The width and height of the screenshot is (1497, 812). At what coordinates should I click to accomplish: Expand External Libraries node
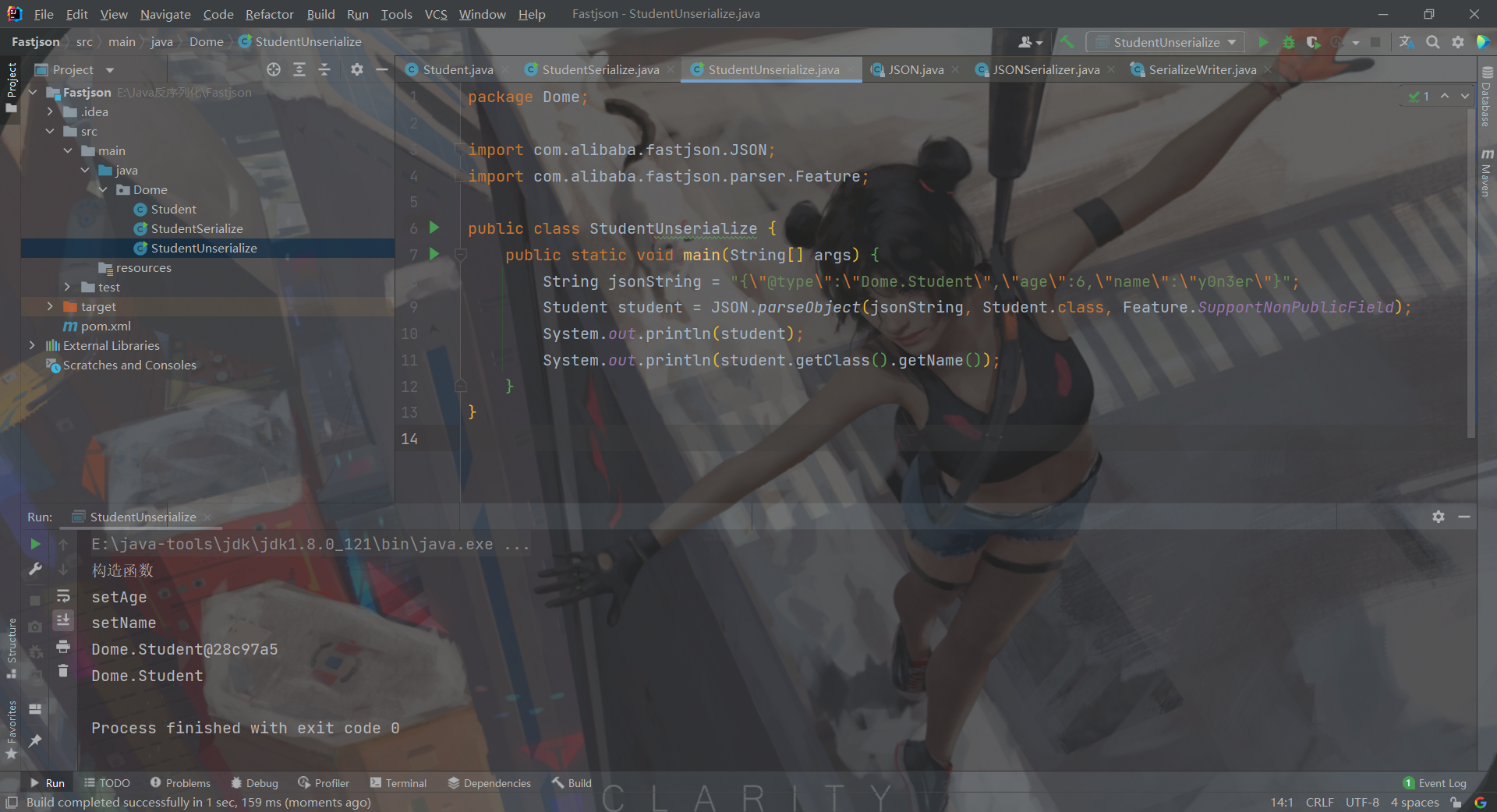(32, 345)
